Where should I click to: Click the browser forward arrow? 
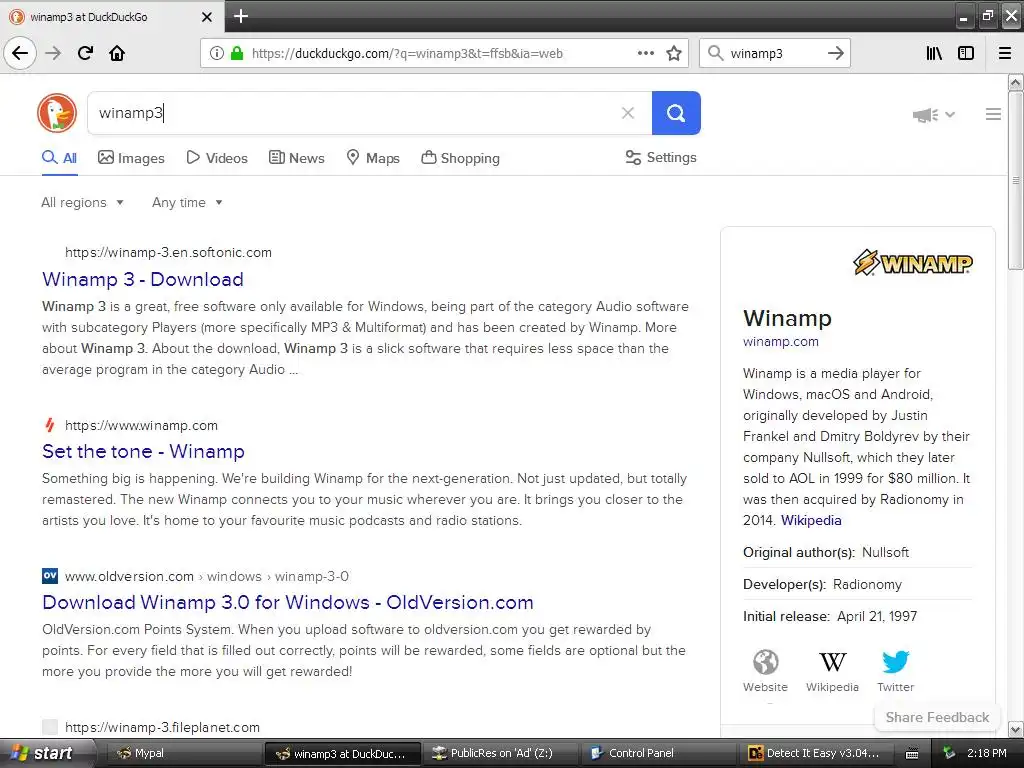pyautogui.click(x=53, y=53)
